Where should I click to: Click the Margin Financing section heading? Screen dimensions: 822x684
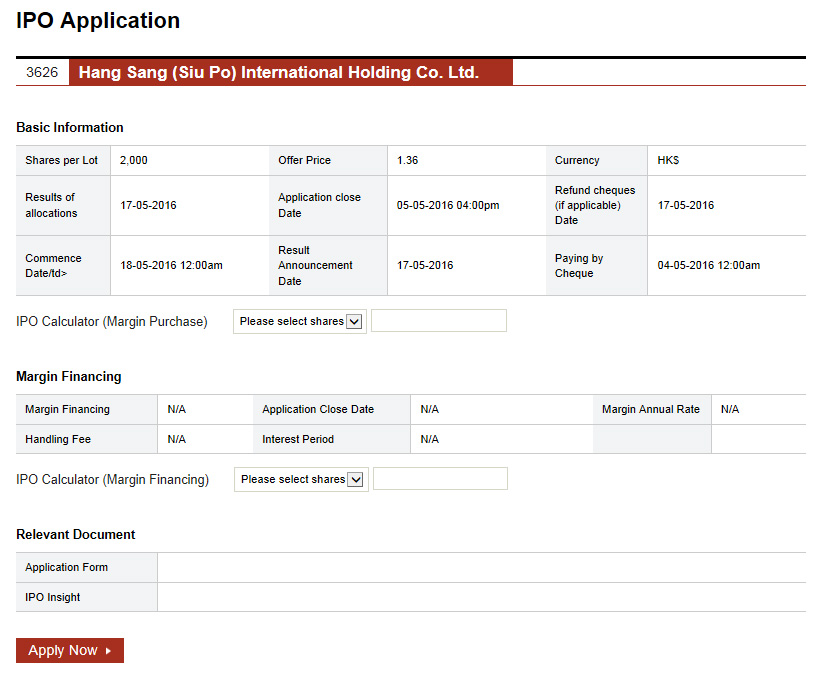point(69,376)
